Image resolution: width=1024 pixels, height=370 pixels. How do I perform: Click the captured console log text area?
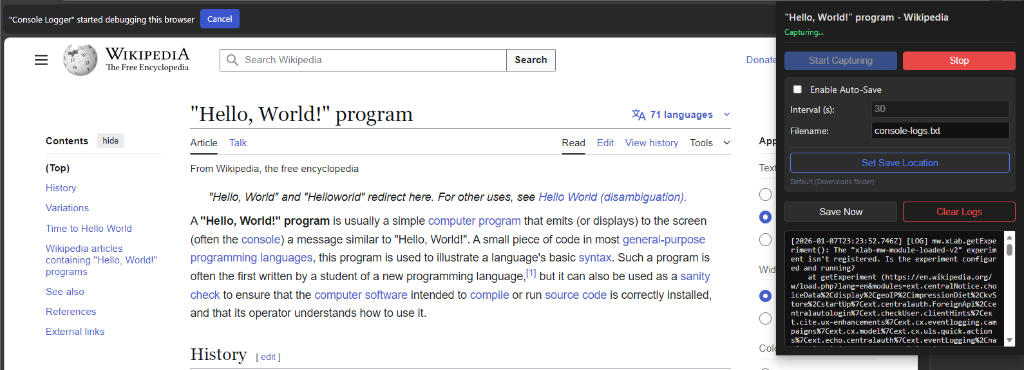point(895,290)
